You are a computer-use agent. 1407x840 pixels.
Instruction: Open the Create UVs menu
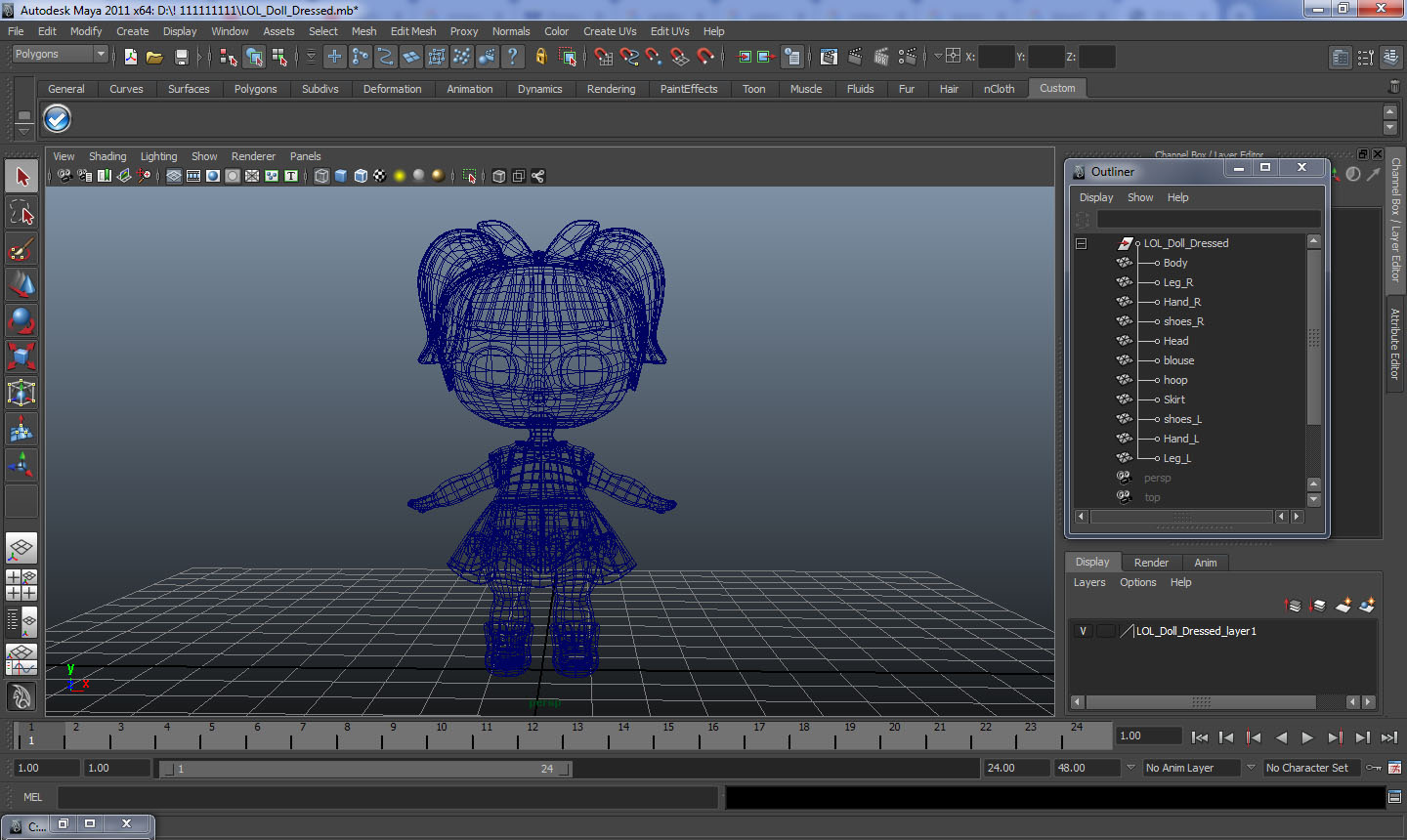pyautogui.click(x=610, y=31)
